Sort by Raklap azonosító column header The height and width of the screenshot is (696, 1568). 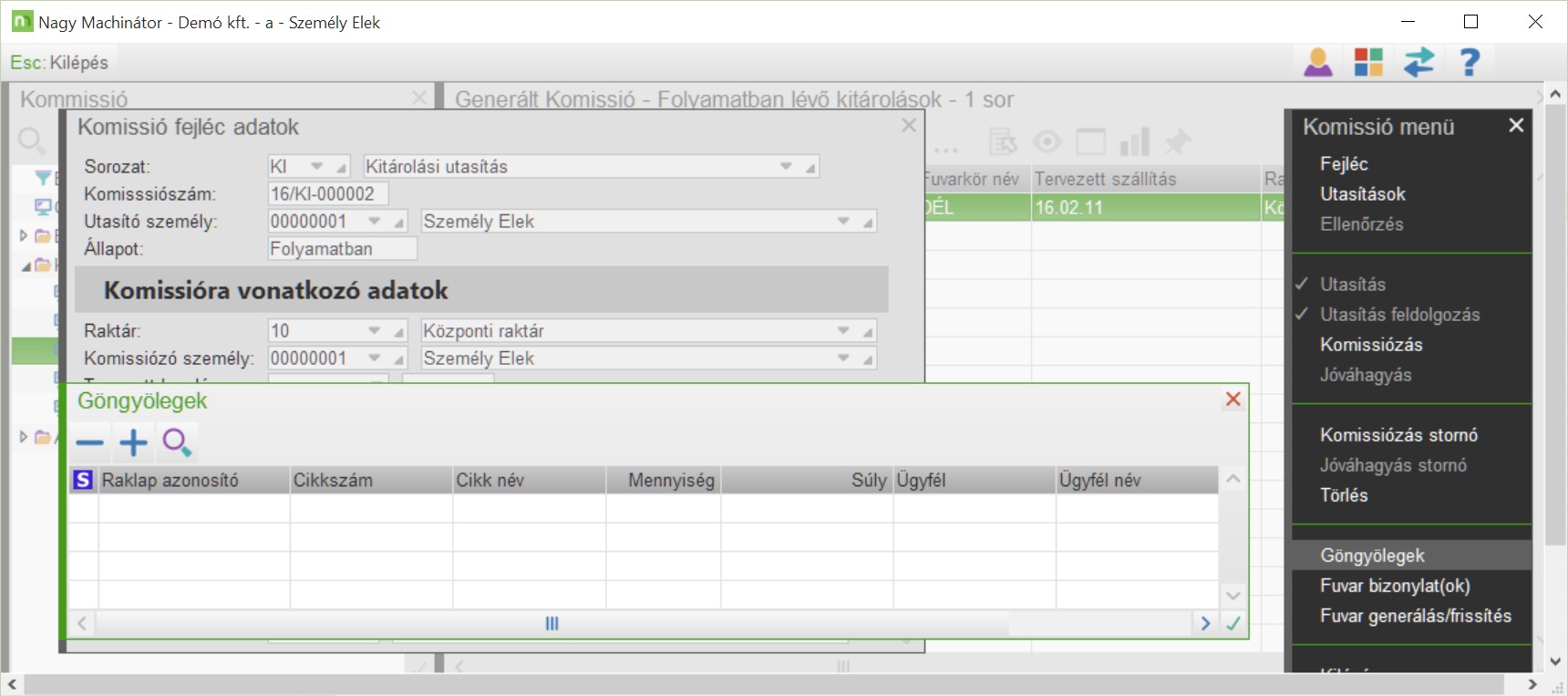point(193,480)
